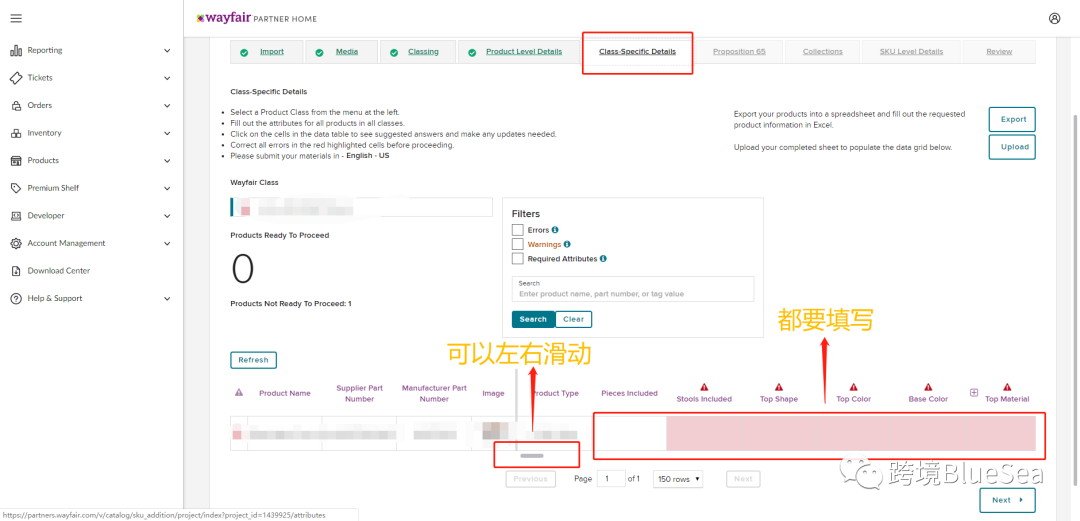
Task: Click the Products store icon
Action: [x=16, y=161]
